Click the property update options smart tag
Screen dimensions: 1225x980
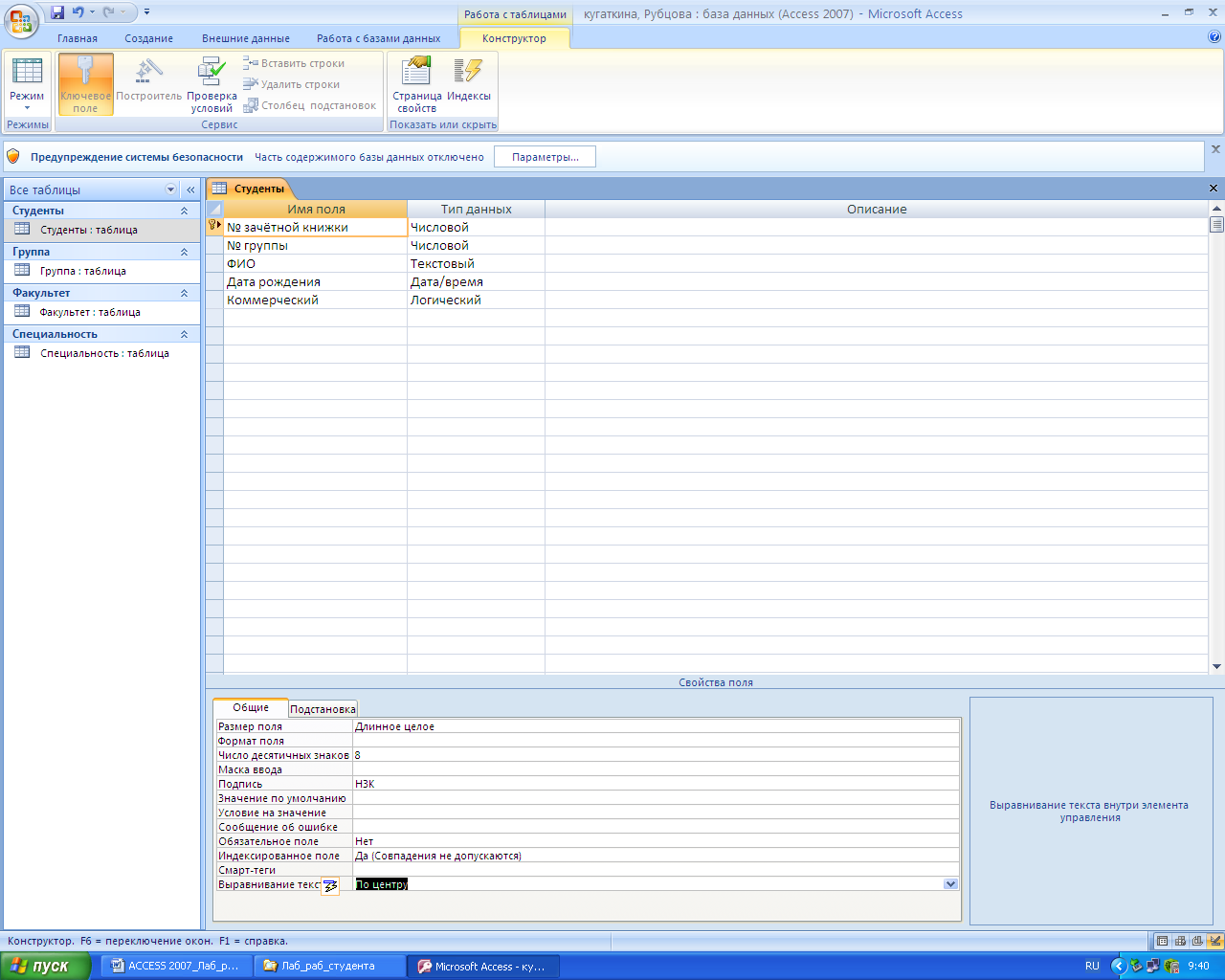click(330, 886)
